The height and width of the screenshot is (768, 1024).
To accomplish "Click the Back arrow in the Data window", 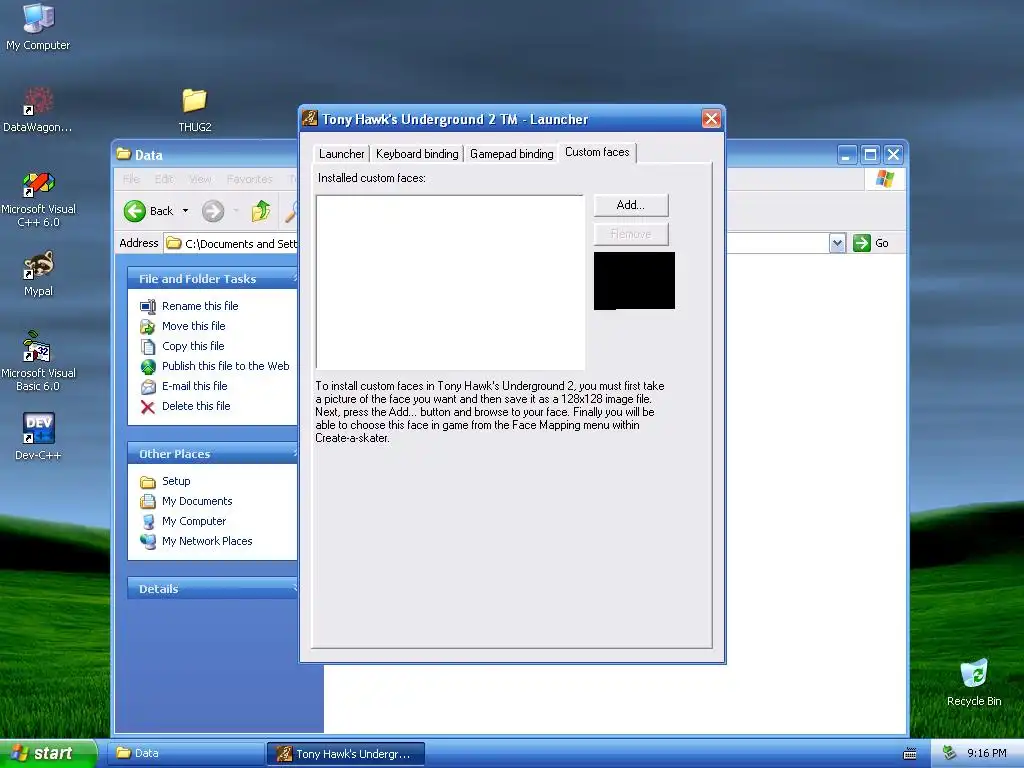I will coord(135,211).
